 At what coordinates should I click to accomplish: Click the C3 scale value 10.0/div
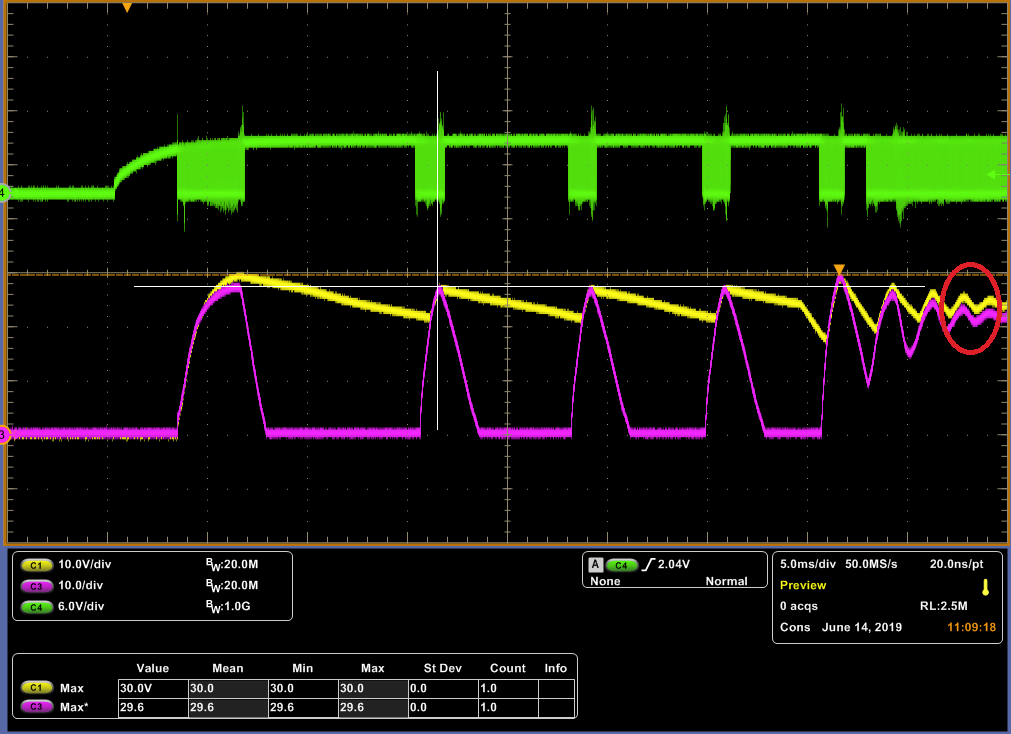pyautogui.click(x=81, y=586)
